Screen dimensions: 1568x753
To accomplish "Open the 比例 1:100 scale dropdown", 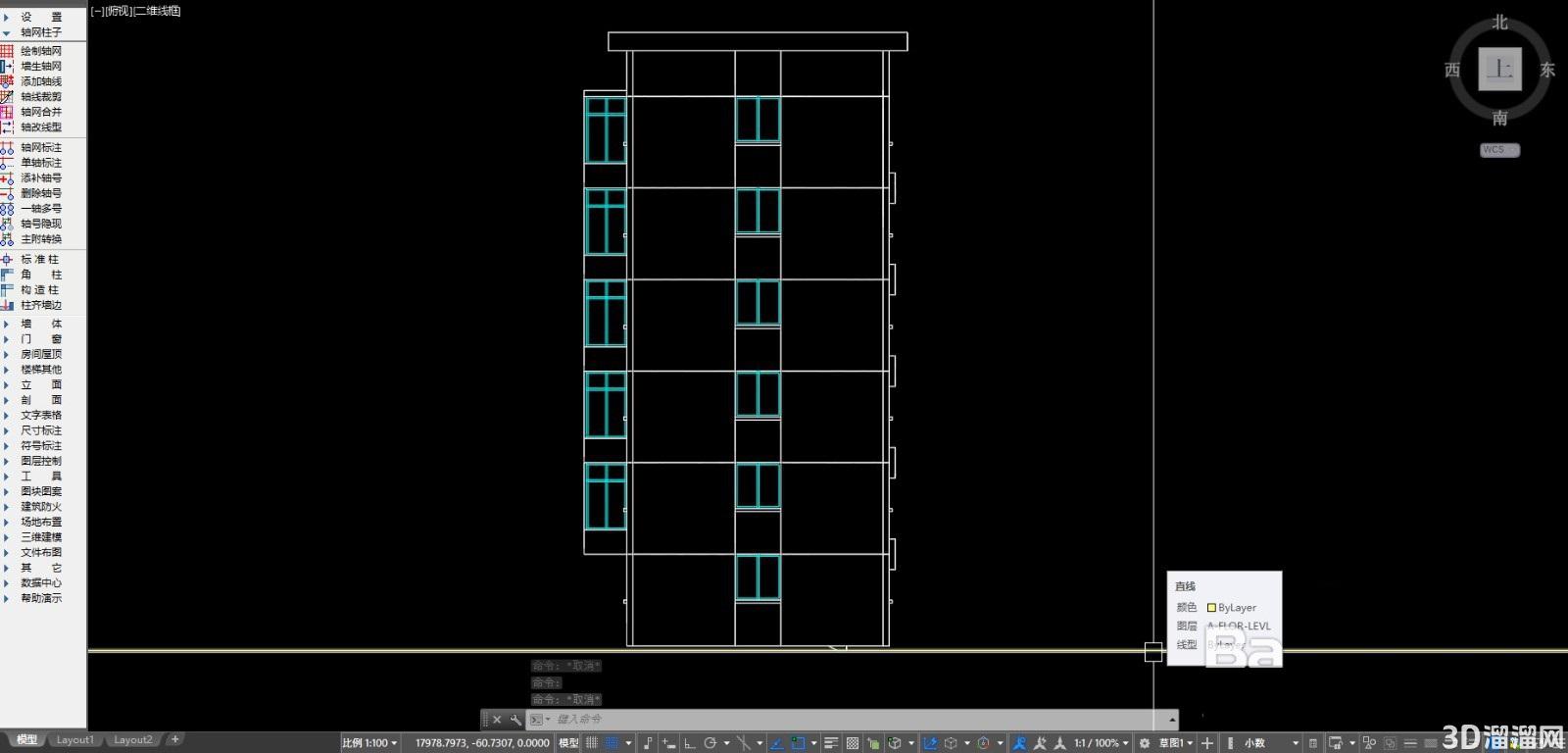I will [369, 743].
